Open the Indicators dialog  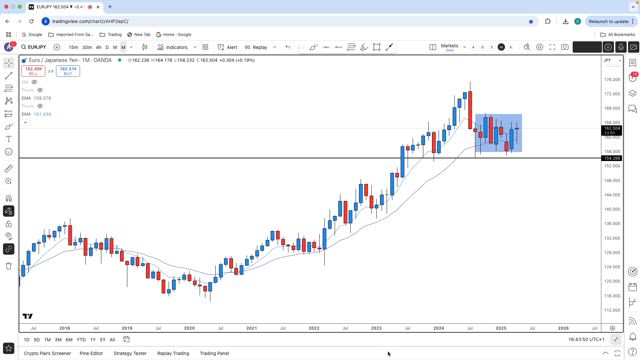pyautogui.click(x=172, y=47)
